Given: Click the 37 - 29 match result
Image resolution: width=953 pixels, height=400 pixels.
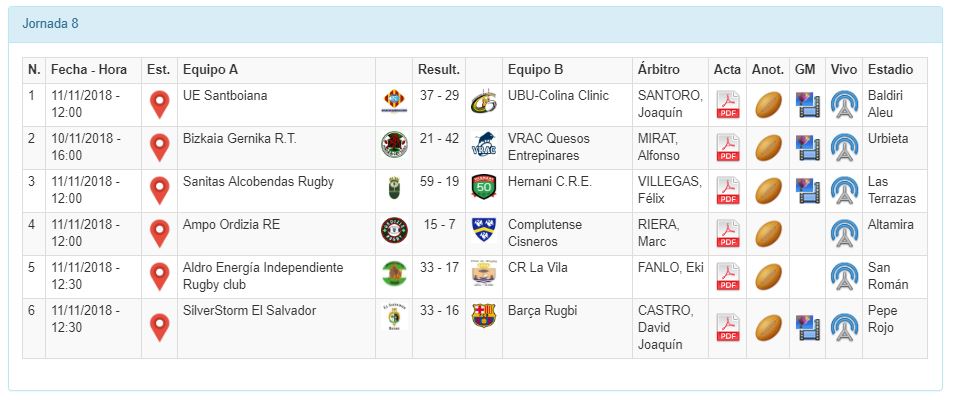Looking at the screenshot, I should coord(439,96).
